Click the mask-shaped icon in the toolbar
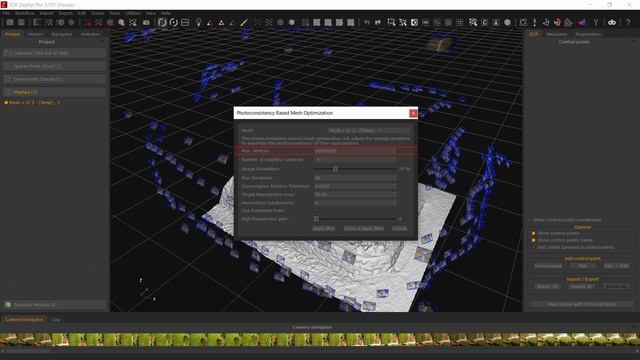The height and width of the screenshot is (360, 640). tap(611, 22)
